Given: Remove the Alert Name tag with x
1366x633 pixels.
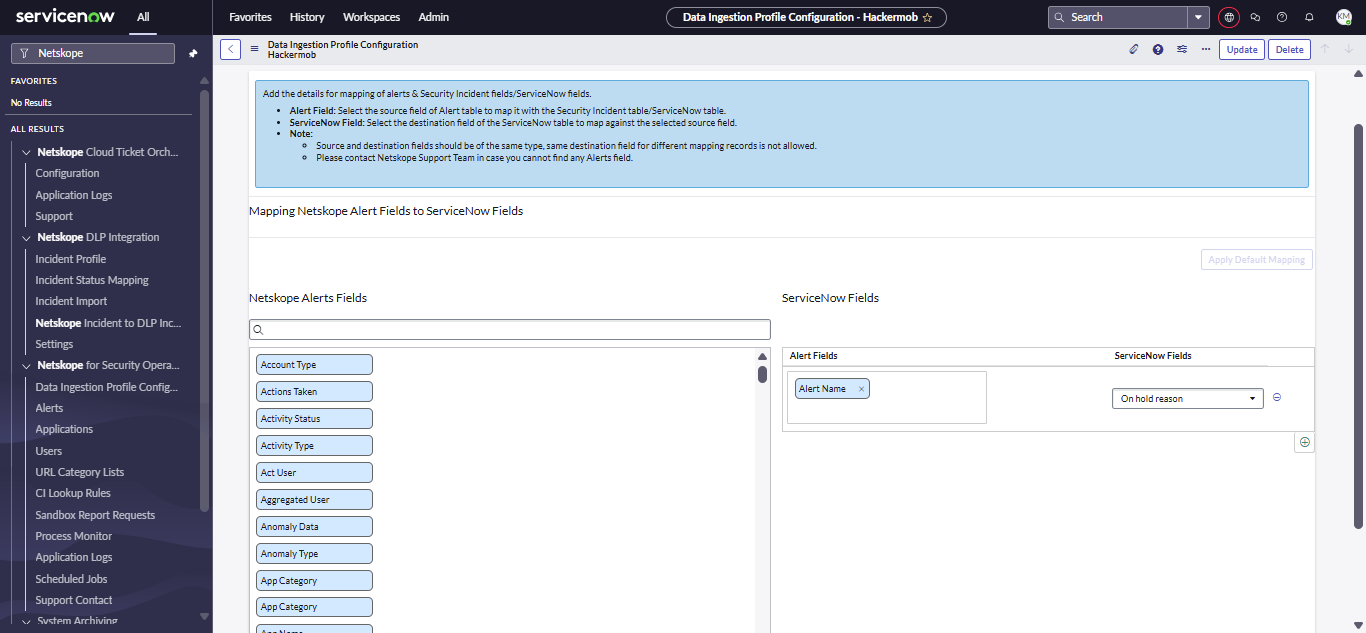Looking at the screenshot, I should [861, 389].
